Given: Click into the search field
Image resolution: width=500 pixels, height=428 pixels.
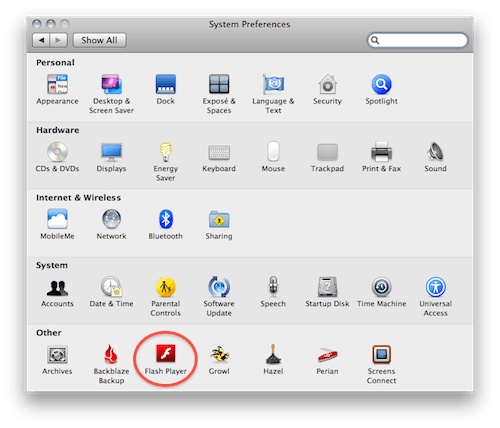Looking at the screenshot, I should [418, 40].
